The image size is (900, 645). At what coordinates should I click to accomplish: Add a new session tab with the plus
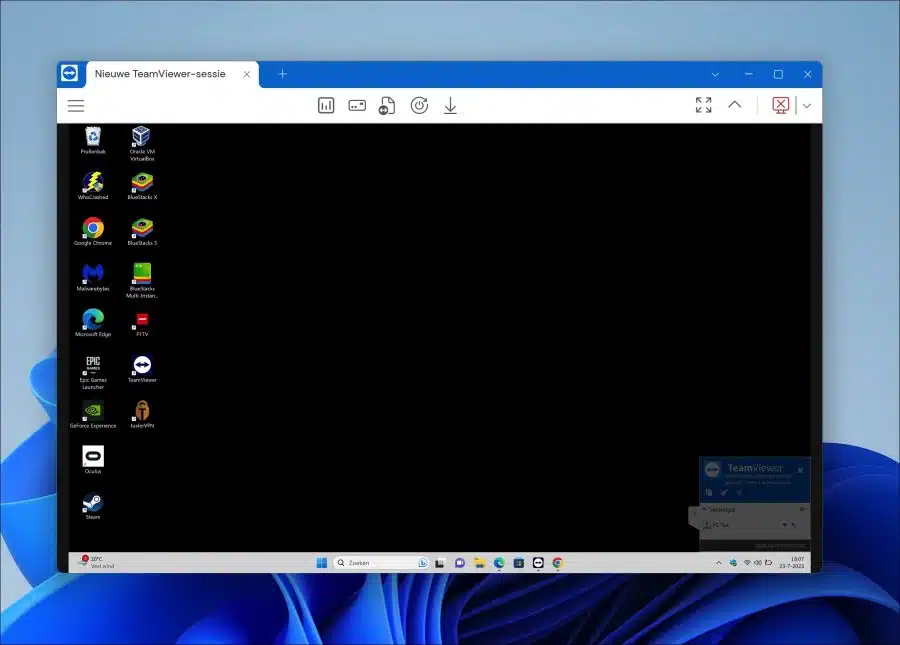(282, 74)
